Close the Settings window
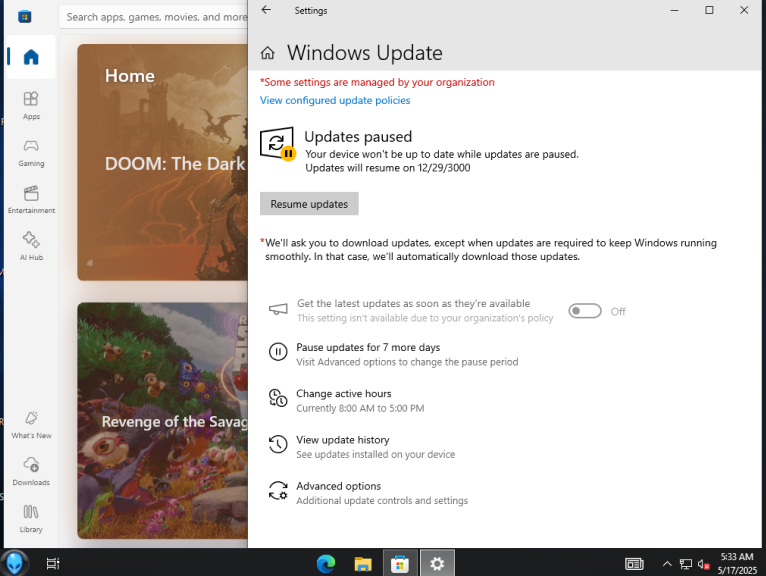 point(744,10)
